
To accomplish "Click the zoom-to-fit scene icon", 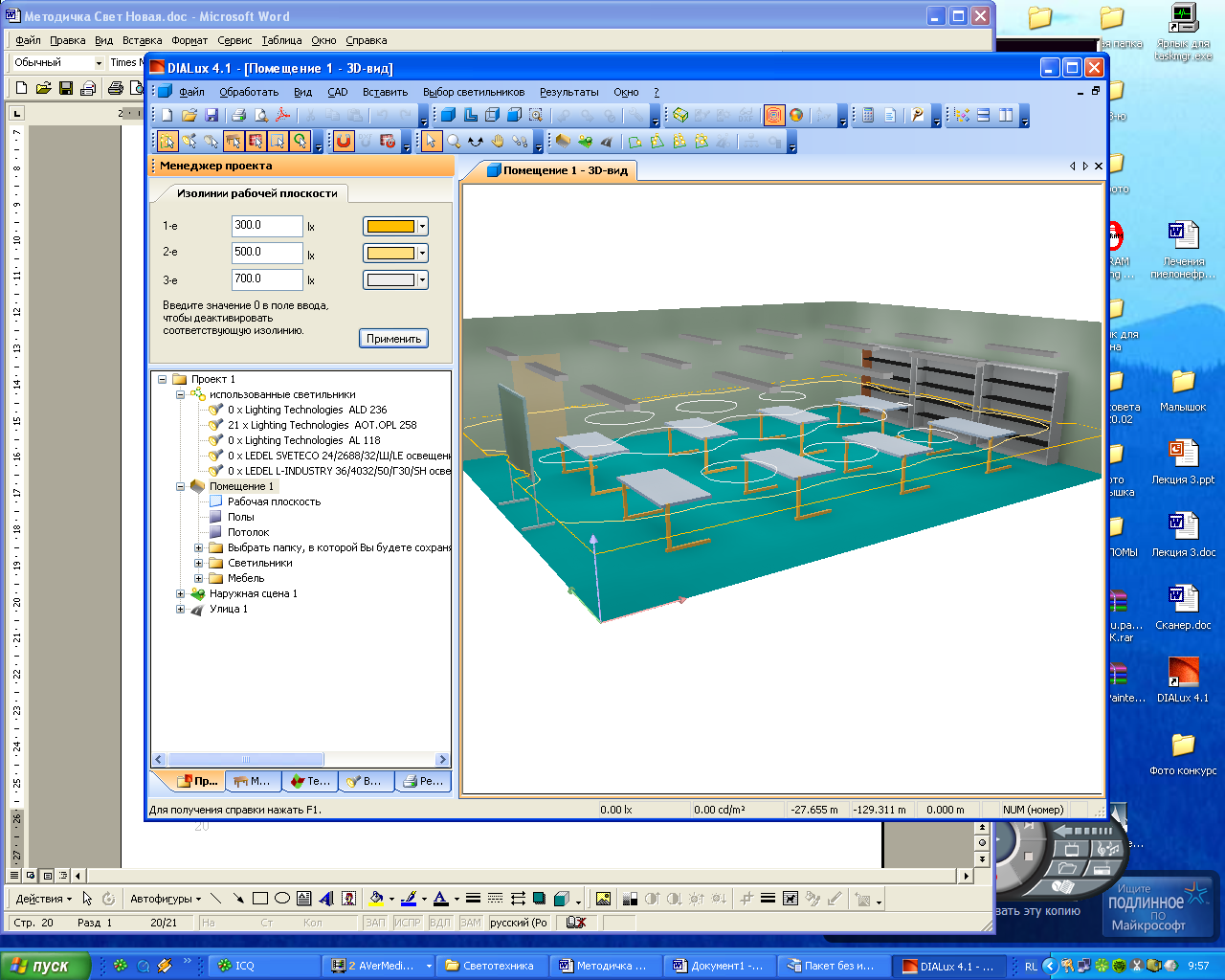I will click(x=536, y=115).
